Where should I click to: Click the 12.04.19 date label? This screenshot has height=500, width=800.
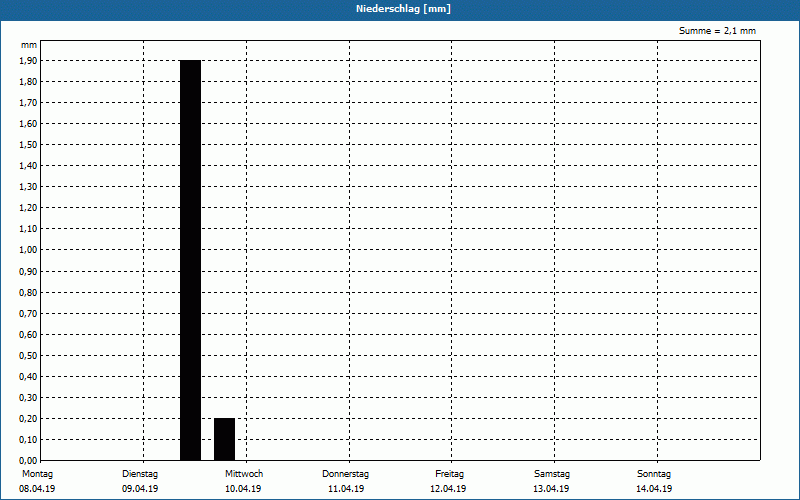tap(448, 489)
